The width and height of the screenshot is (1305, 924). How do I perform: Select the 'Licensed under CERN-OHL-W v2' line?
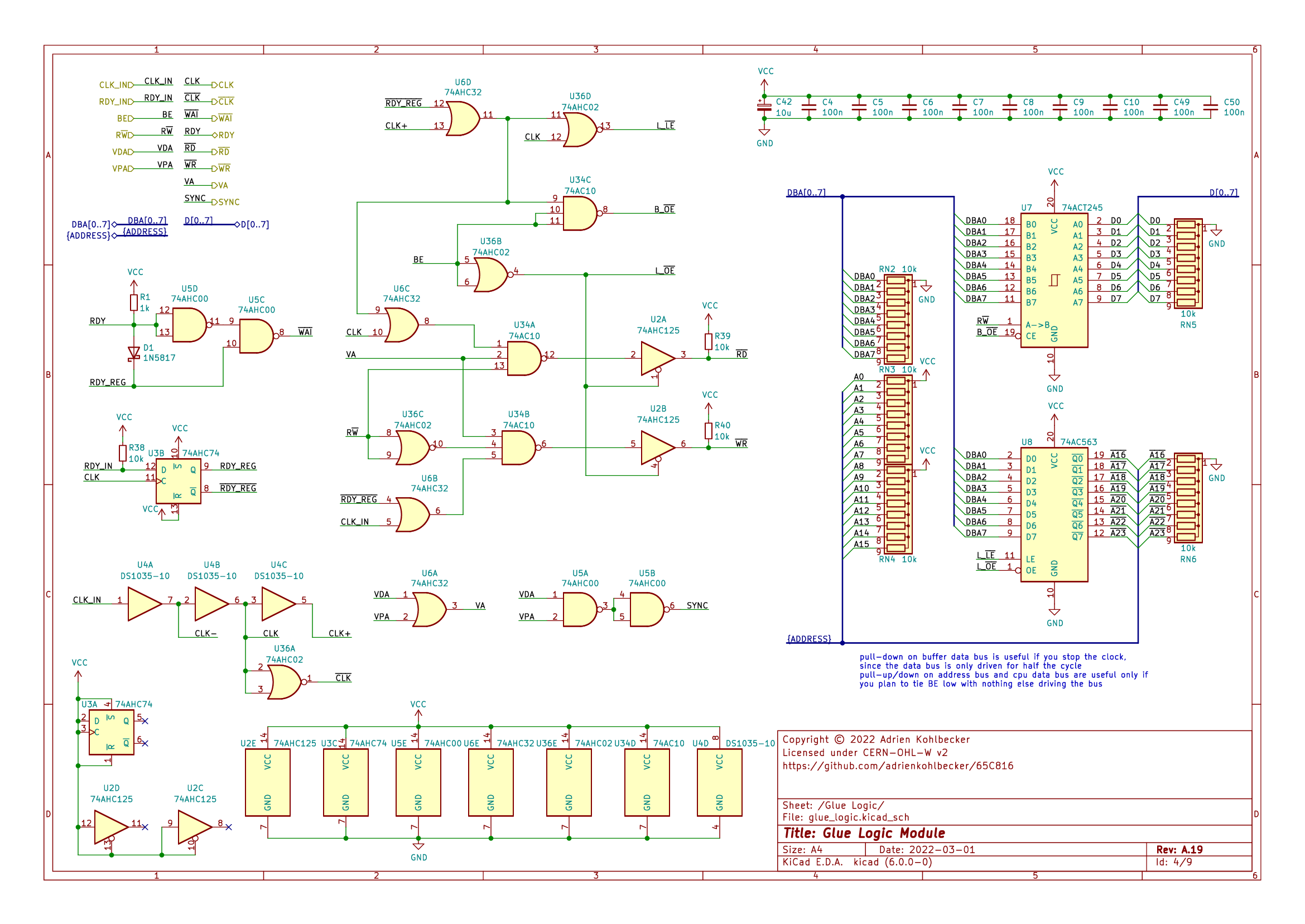865,752
